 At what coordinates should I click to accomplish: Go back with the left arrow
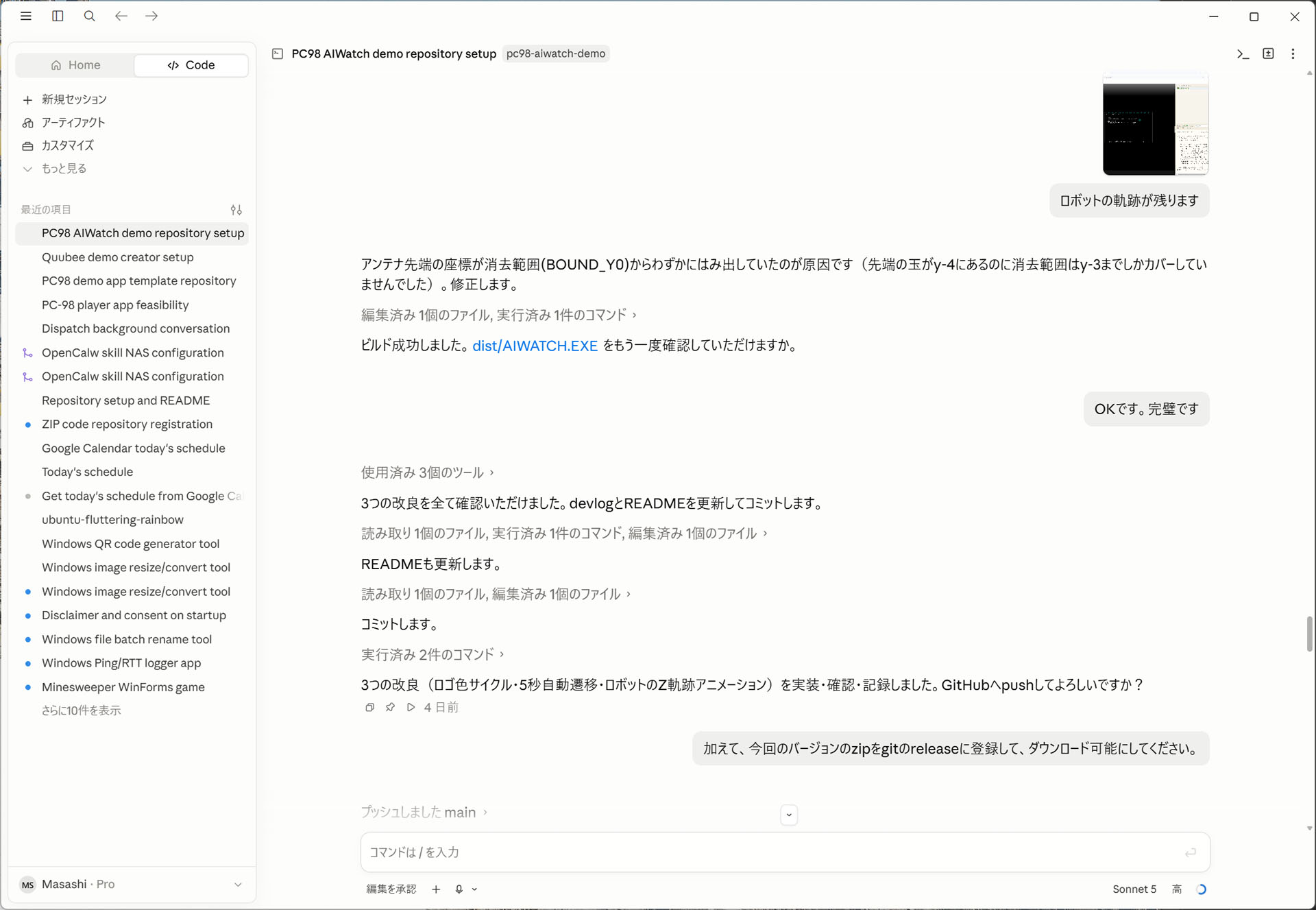tap(121, 16)
